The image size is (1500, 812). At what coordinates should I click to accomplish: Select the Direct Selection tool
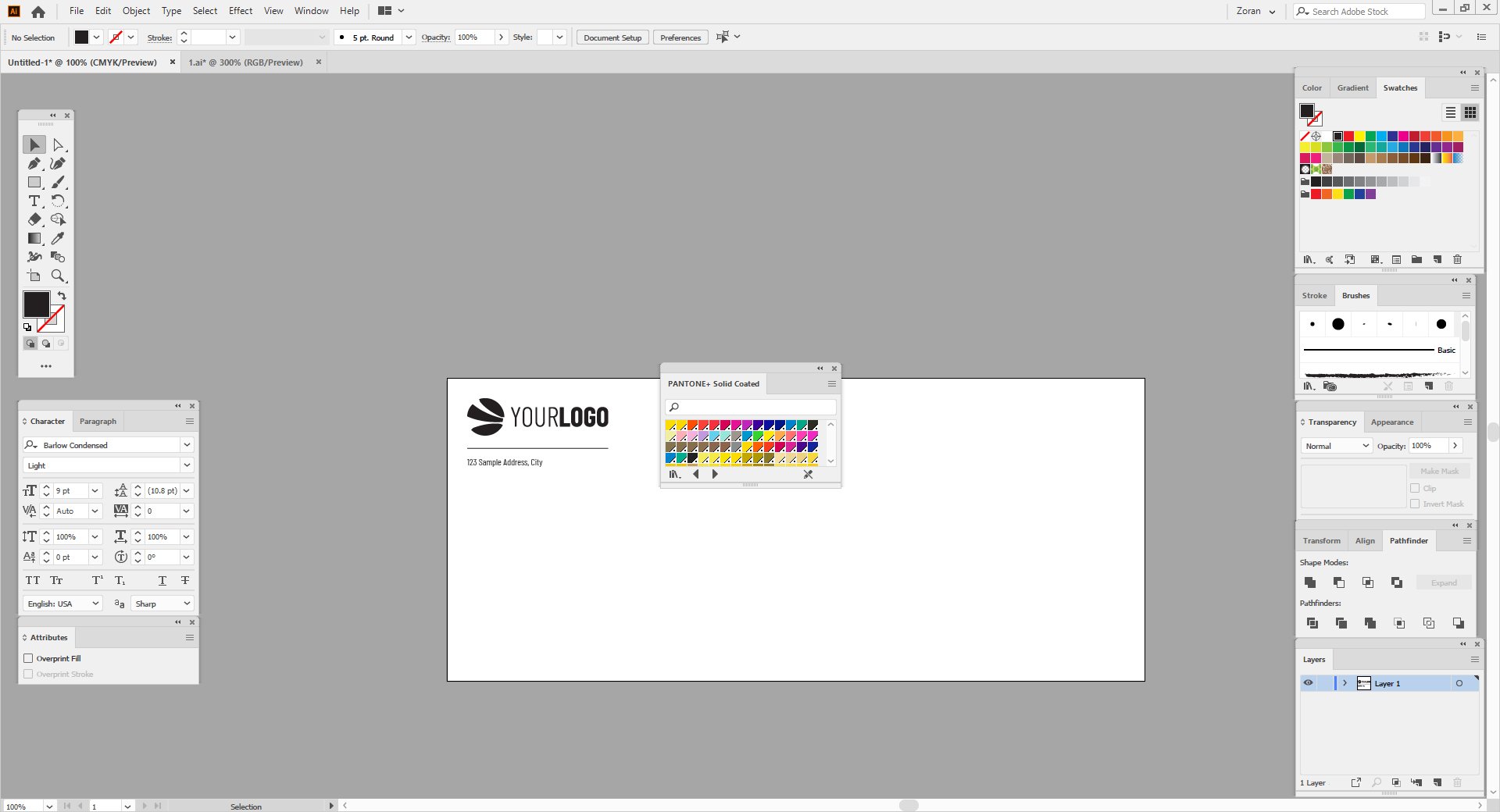click(x=58, y=145)
